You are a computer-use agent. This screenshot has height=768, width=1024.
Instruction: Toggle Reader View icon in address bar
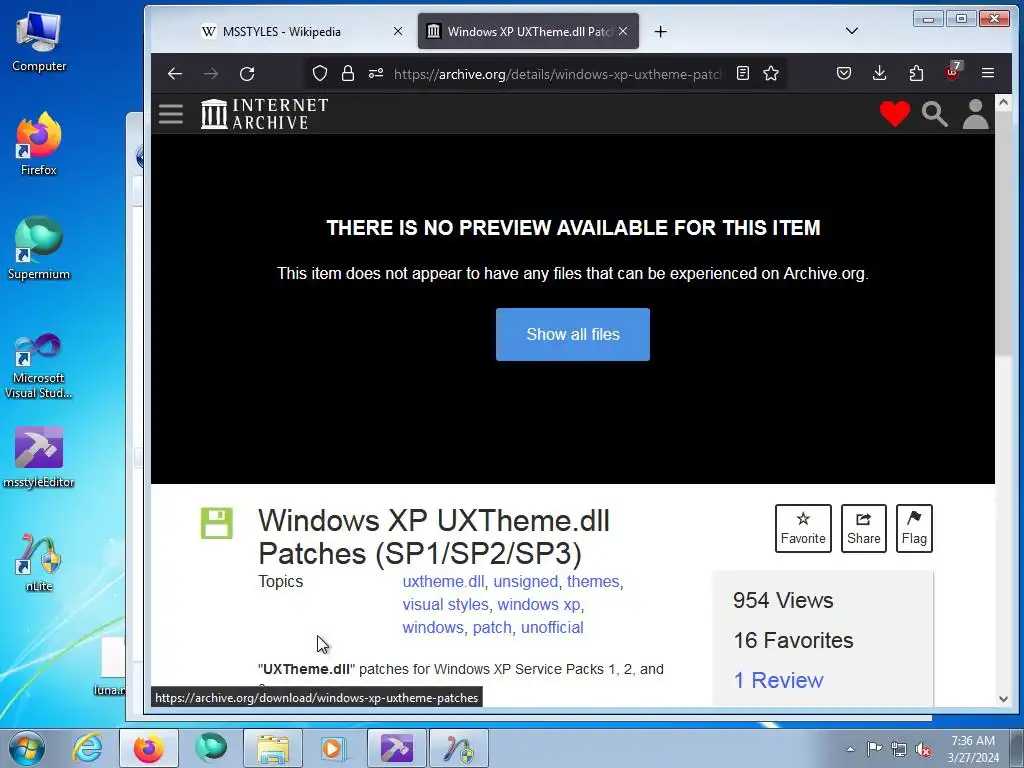(x=743, y=73)
